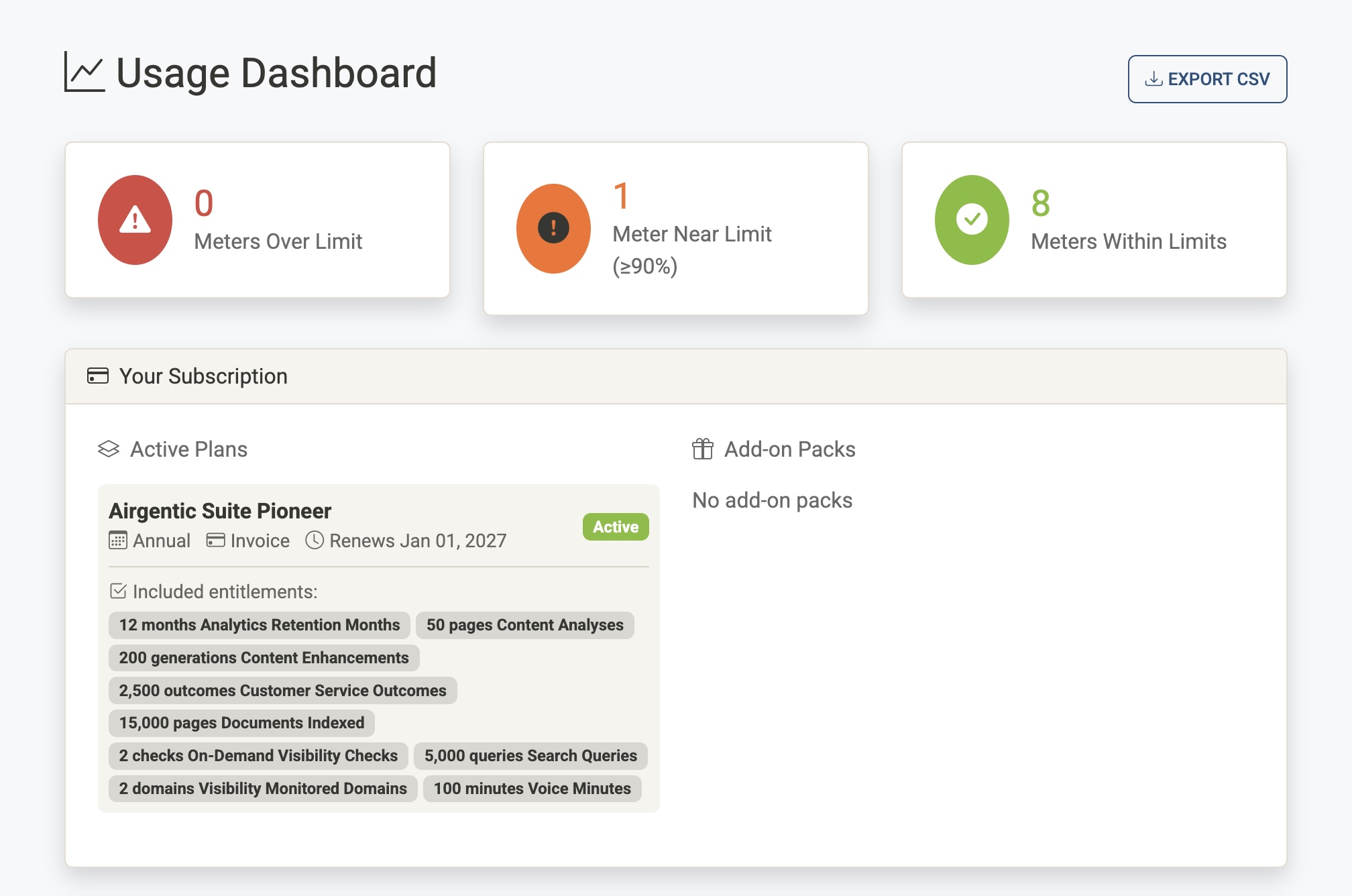1352x896 pixels.
Task: Click the layers icon beside Active Plans
Action: pyautogui.click(x=109, y=449)
